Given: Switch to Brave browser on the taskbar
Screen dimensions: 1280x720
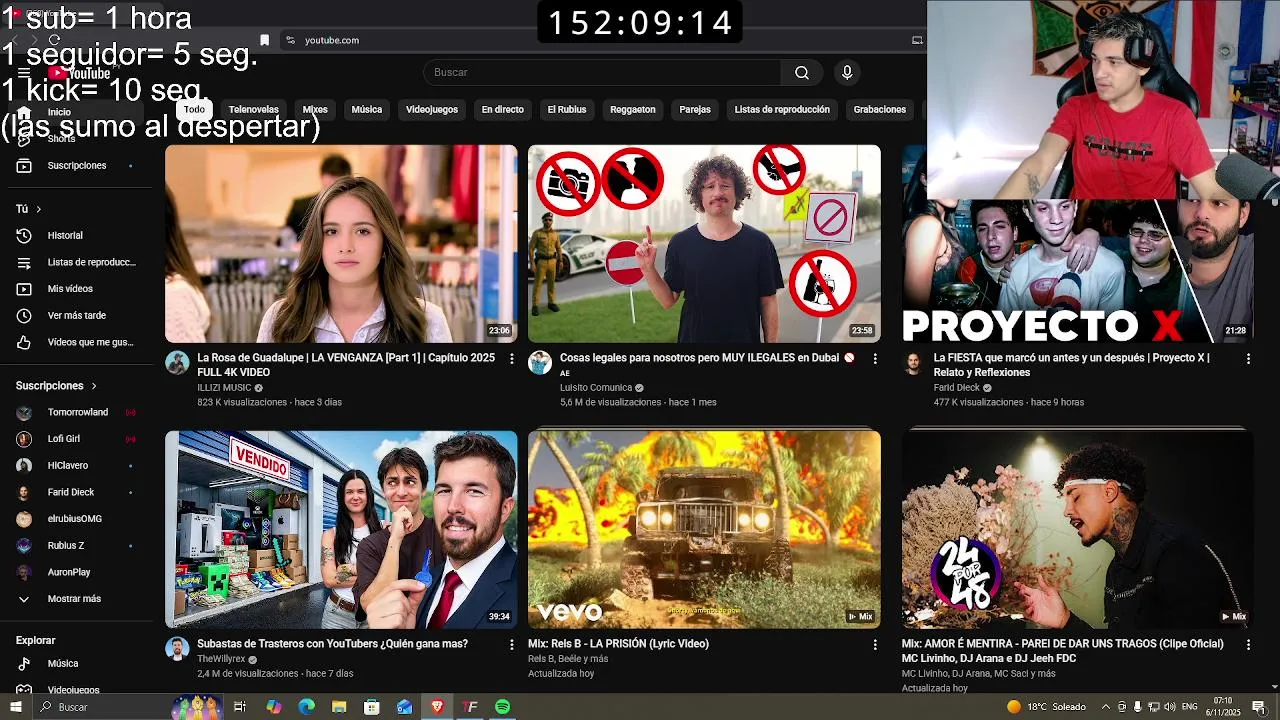Looking at the screenshot, I should (x=437, y=707).
